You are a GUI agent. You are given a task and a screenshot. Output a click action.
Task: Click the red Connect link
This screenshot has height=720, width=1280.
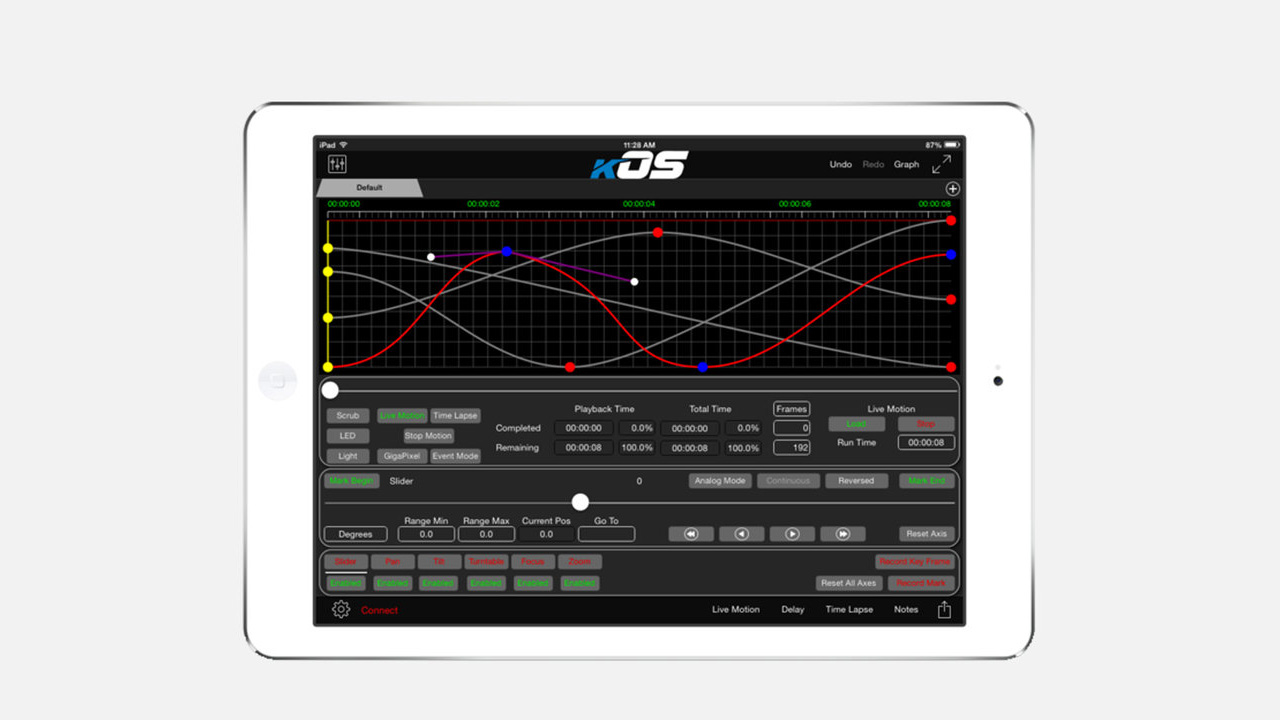[x=379, y=610]
